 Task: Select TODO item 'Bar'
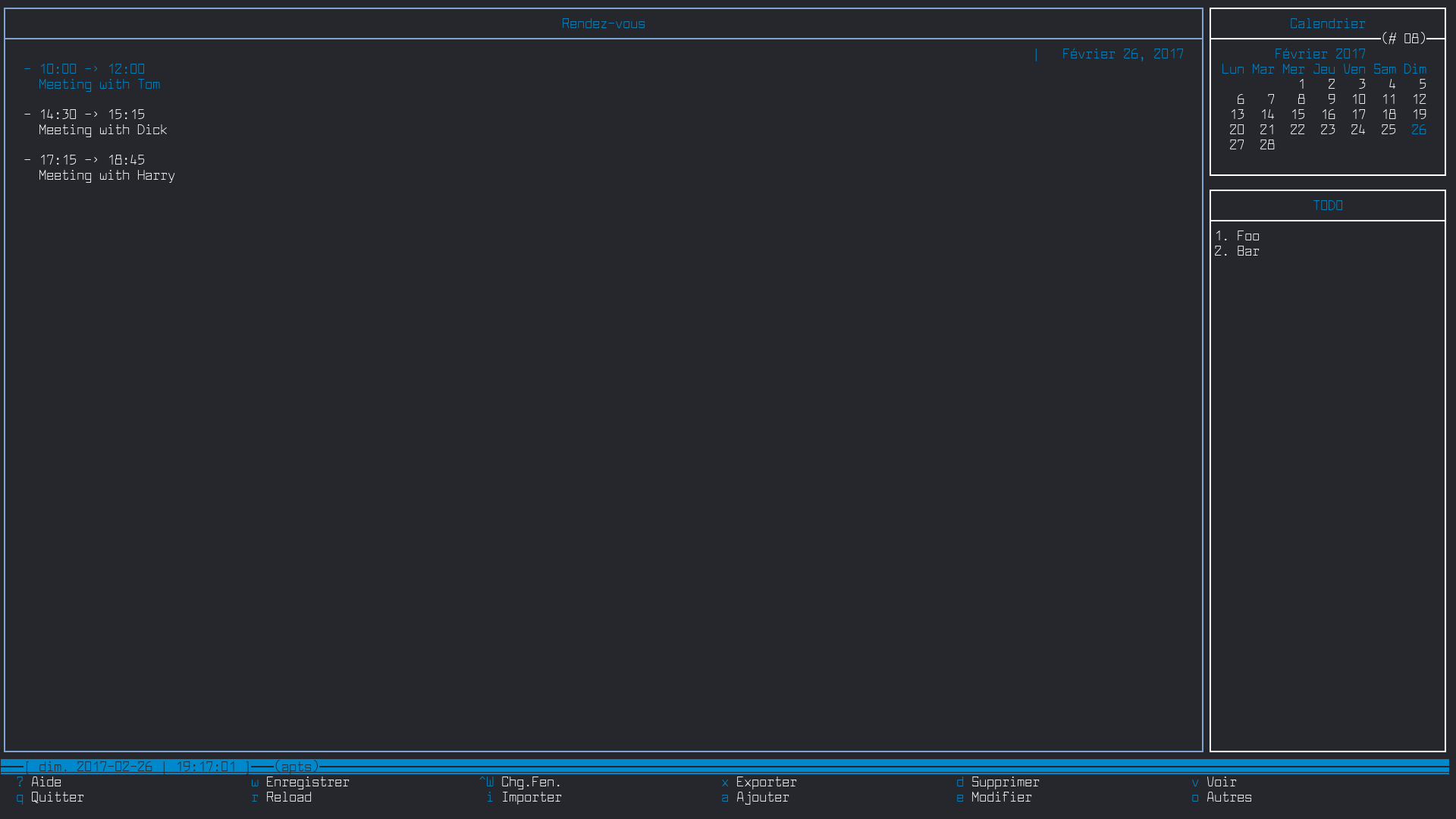(x=1247, y=251)
